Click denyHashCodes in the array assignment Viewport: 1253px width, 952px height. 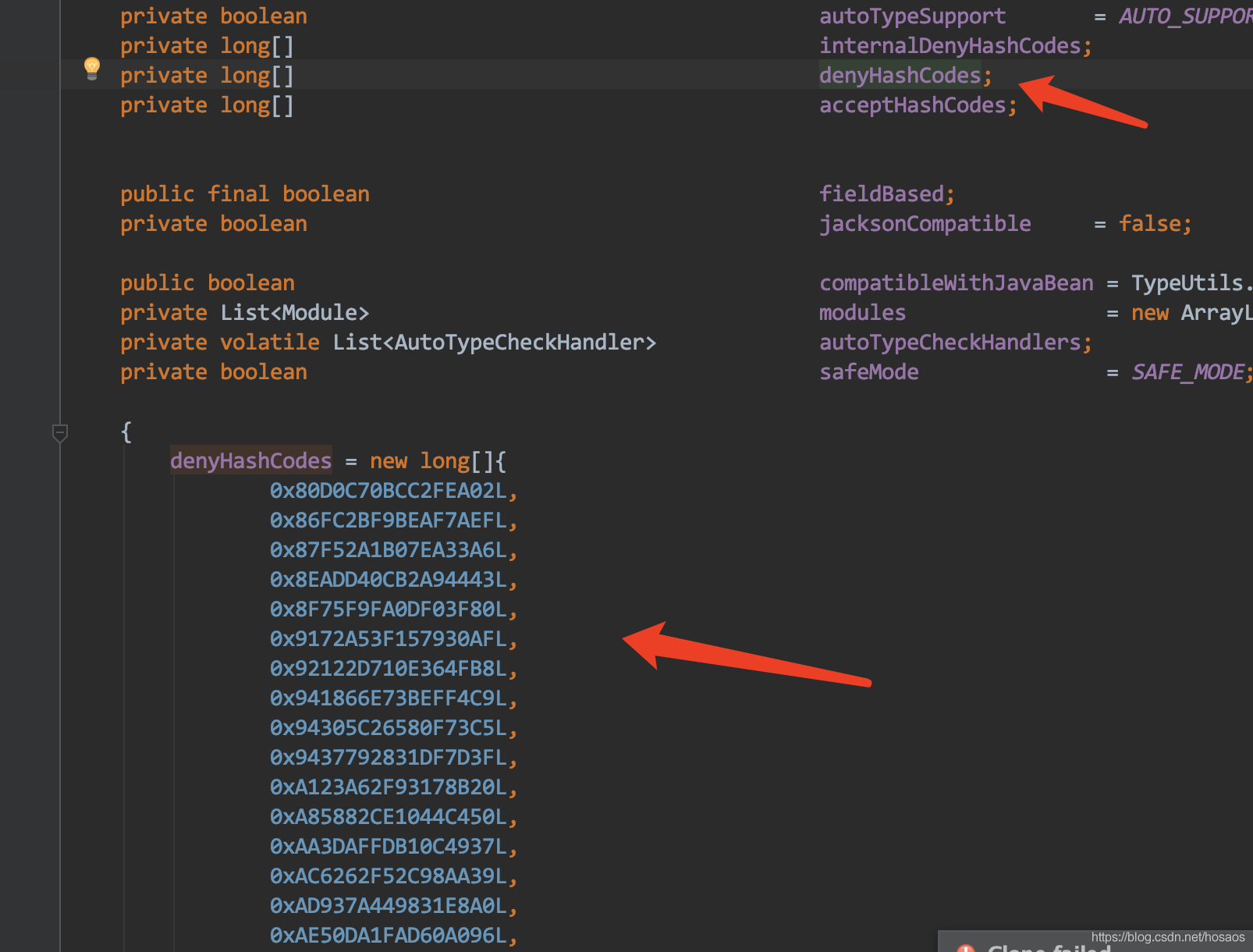[250, 461]
